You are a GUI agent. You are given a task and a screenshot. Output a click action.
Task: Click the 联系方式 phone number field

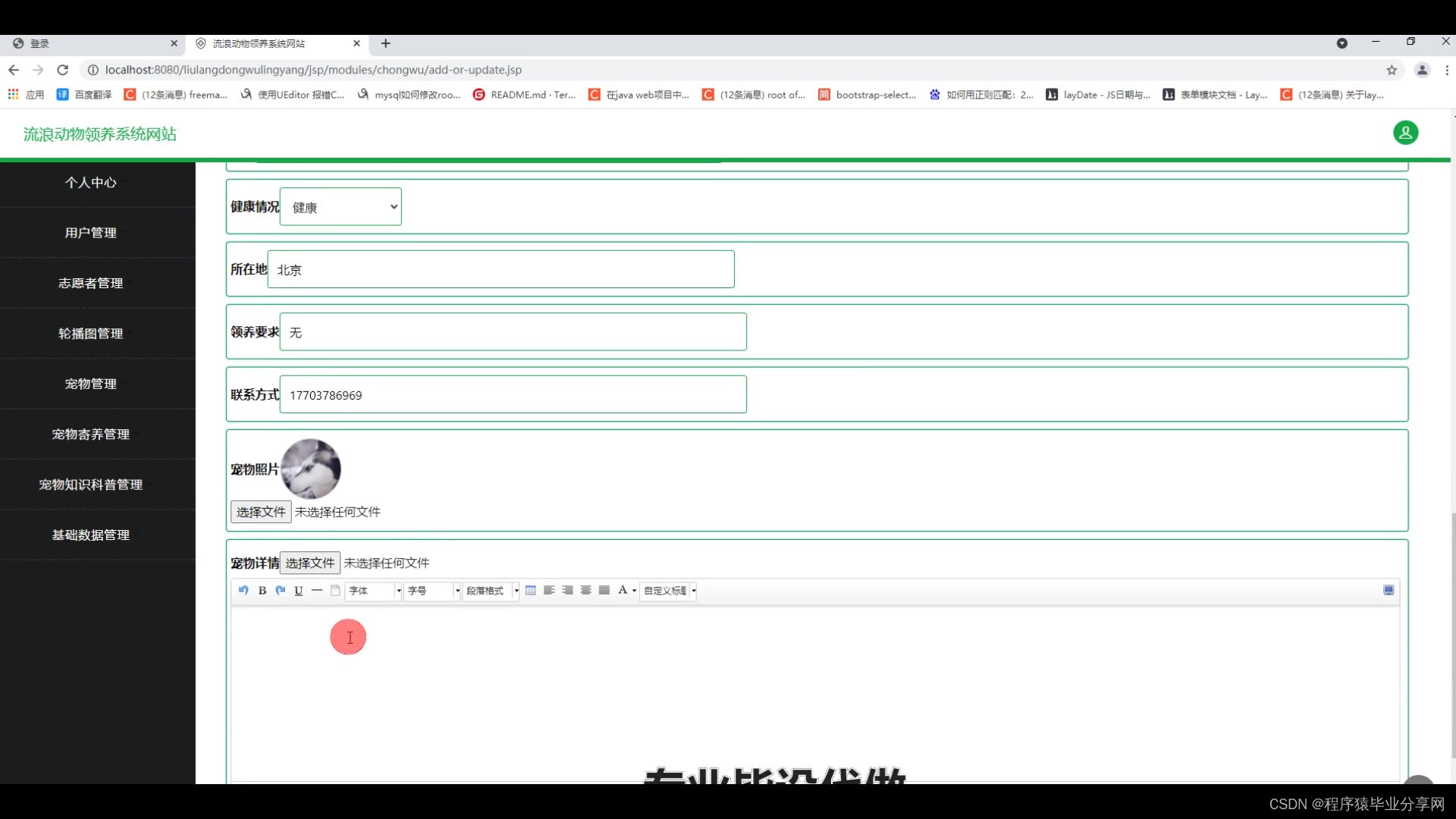pyautogui.click(x=513, y=395)
